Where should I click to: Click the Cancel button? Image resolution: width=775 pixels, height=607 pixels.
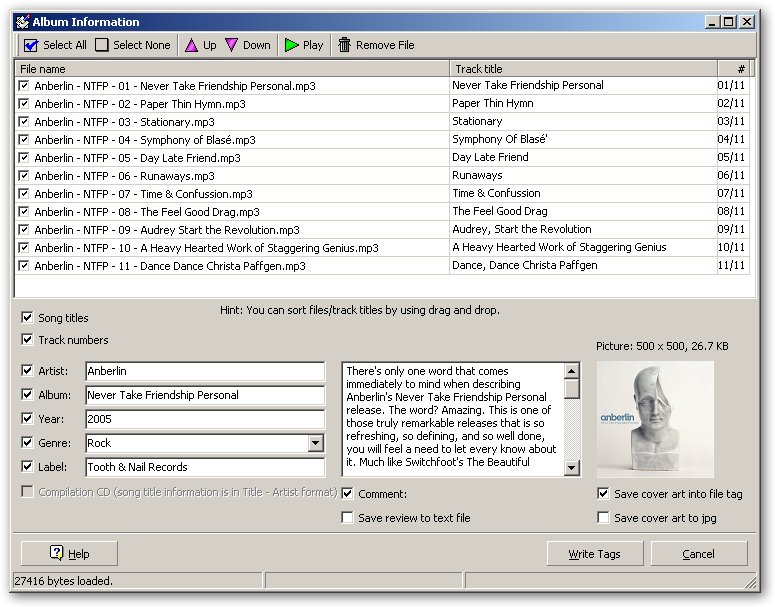tap(698, 554)
